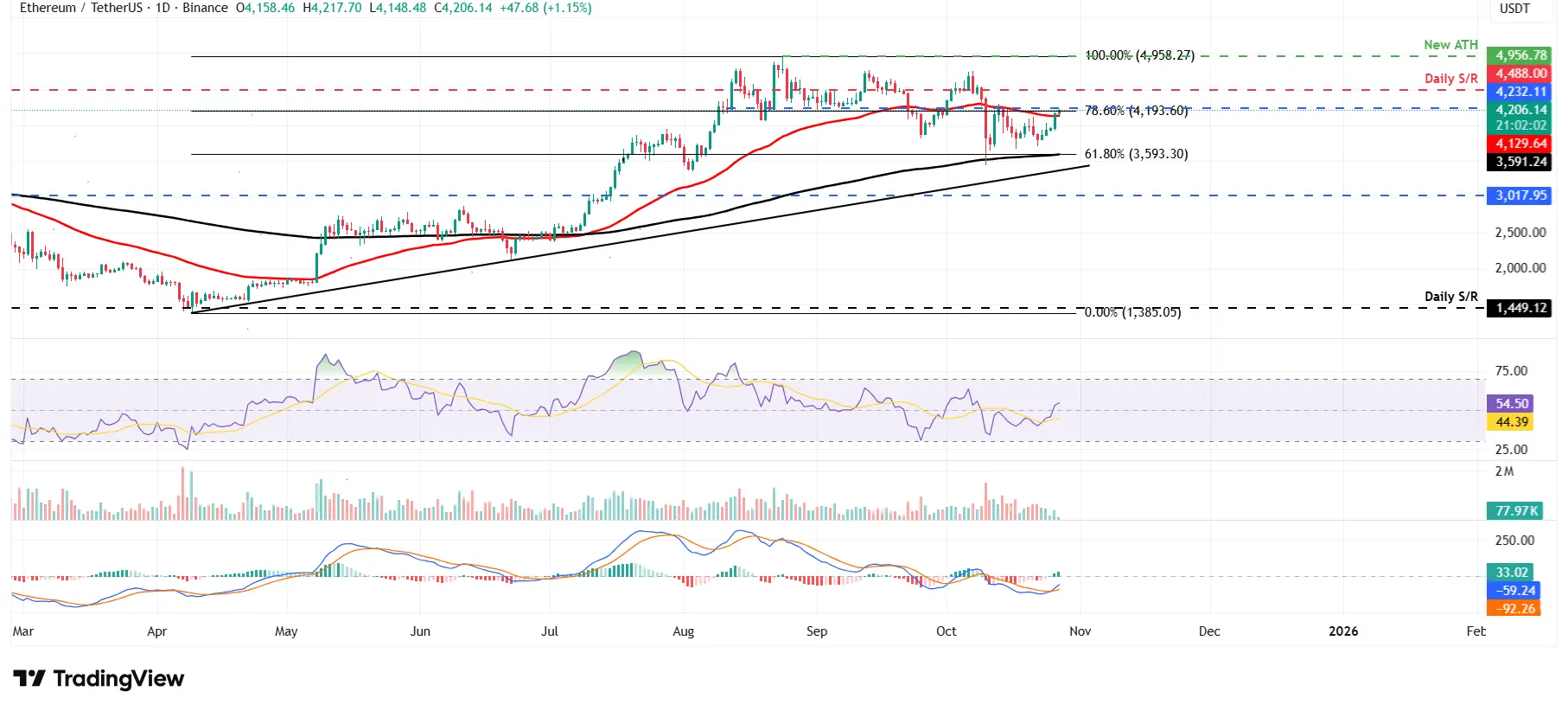Click the Oct marker on time axis

coord(946,631)
